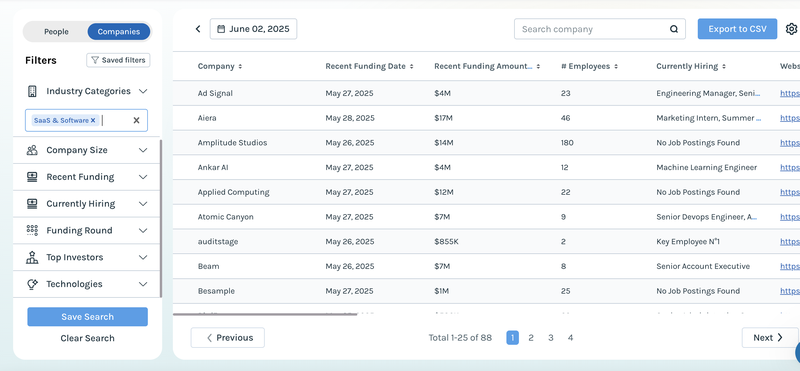Viewport: 800px width, 371px height.
Task: Open Ad Signal website link
Action: [x=790, y=93]
